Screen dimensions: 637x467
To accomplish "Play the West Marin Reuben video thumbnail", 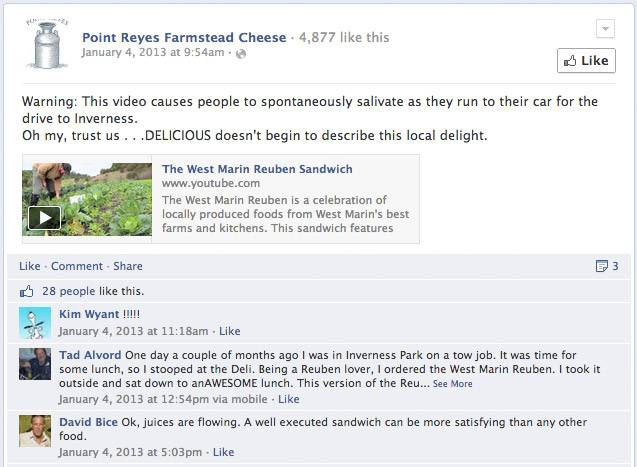I will click(44, 217).
